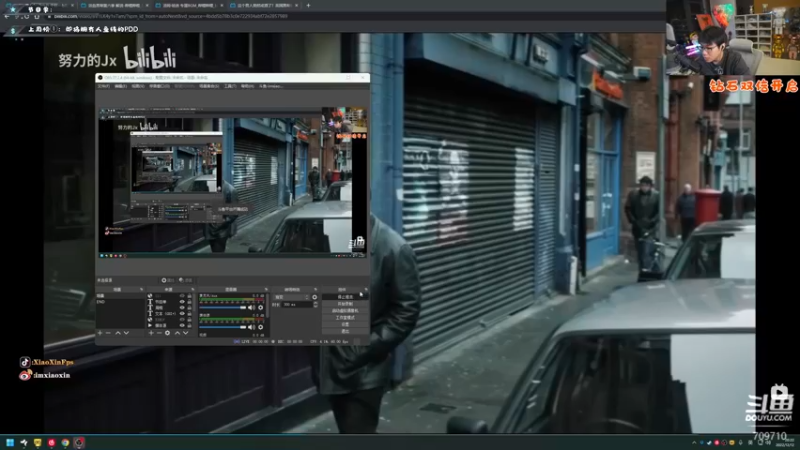Viewport: 800px width, 450px height.
Task: Open the red taskbar app icon
Action: pyautogui.click(x=52, y=442)
